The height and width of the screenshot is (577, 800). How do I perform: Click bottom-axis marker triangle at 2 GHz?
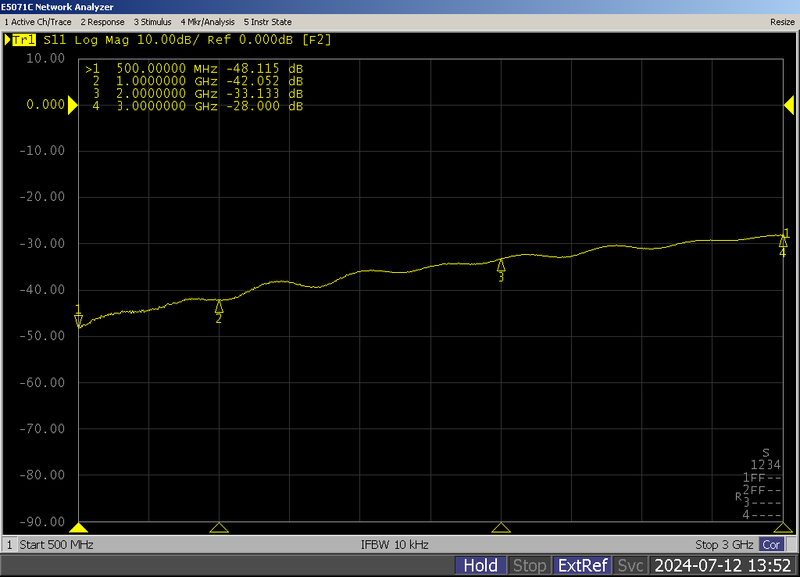point(501,528)
